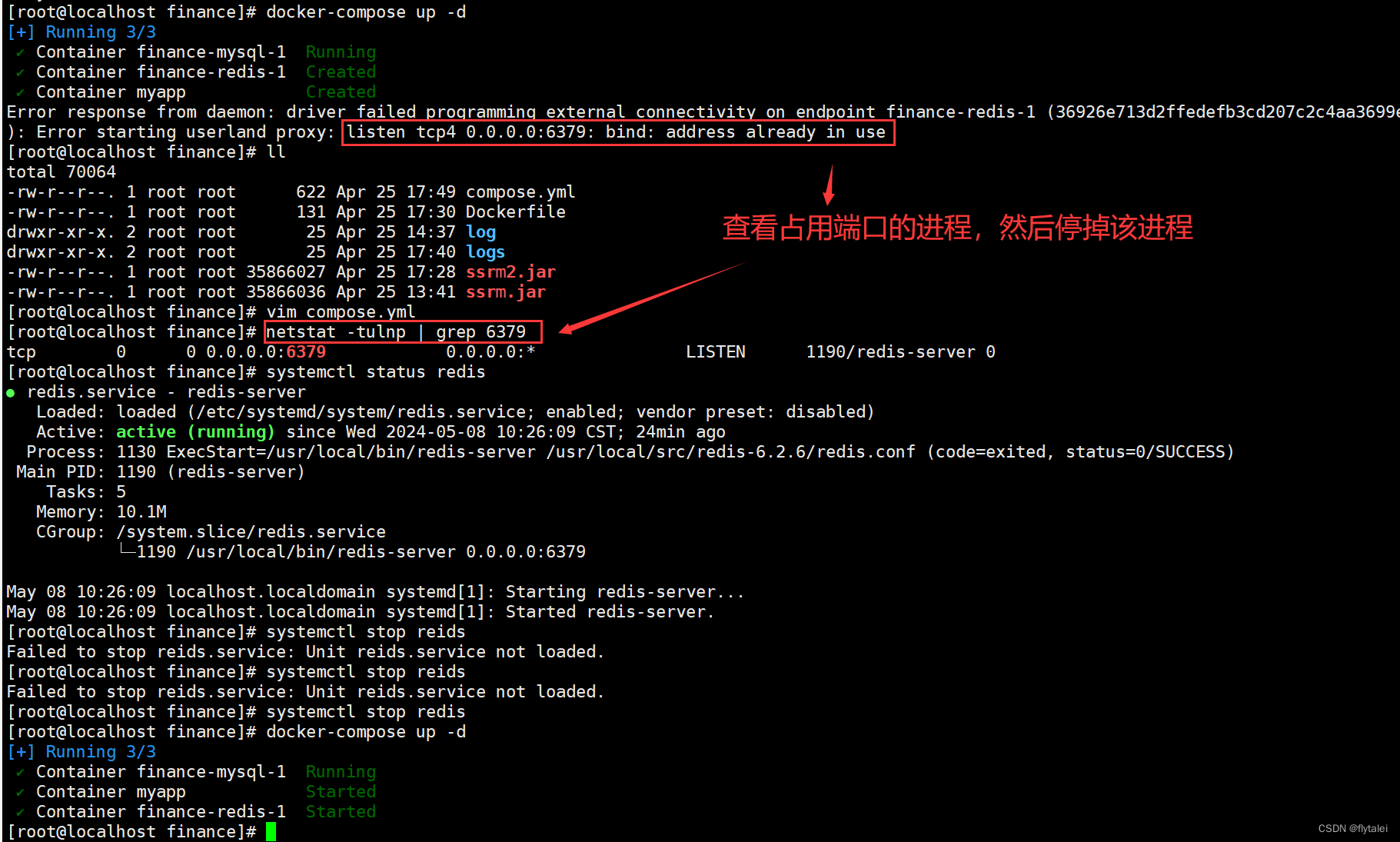
Task: Click 'vim compose.yml' command text
Action: [341, 312]
